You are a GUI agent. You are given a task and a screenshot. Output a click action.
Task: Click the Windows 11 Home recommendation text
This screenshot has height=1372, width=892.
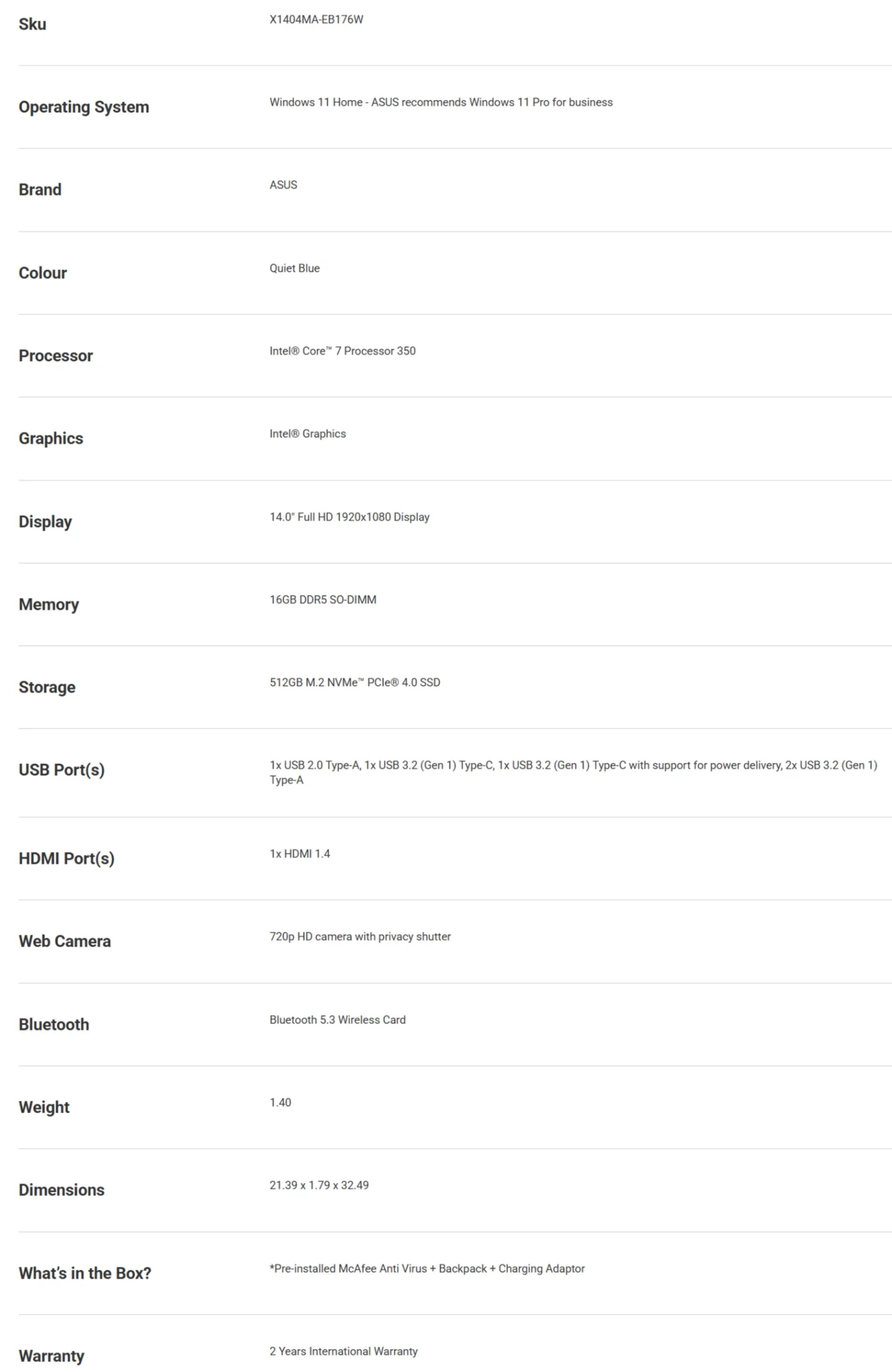(441, 102)
